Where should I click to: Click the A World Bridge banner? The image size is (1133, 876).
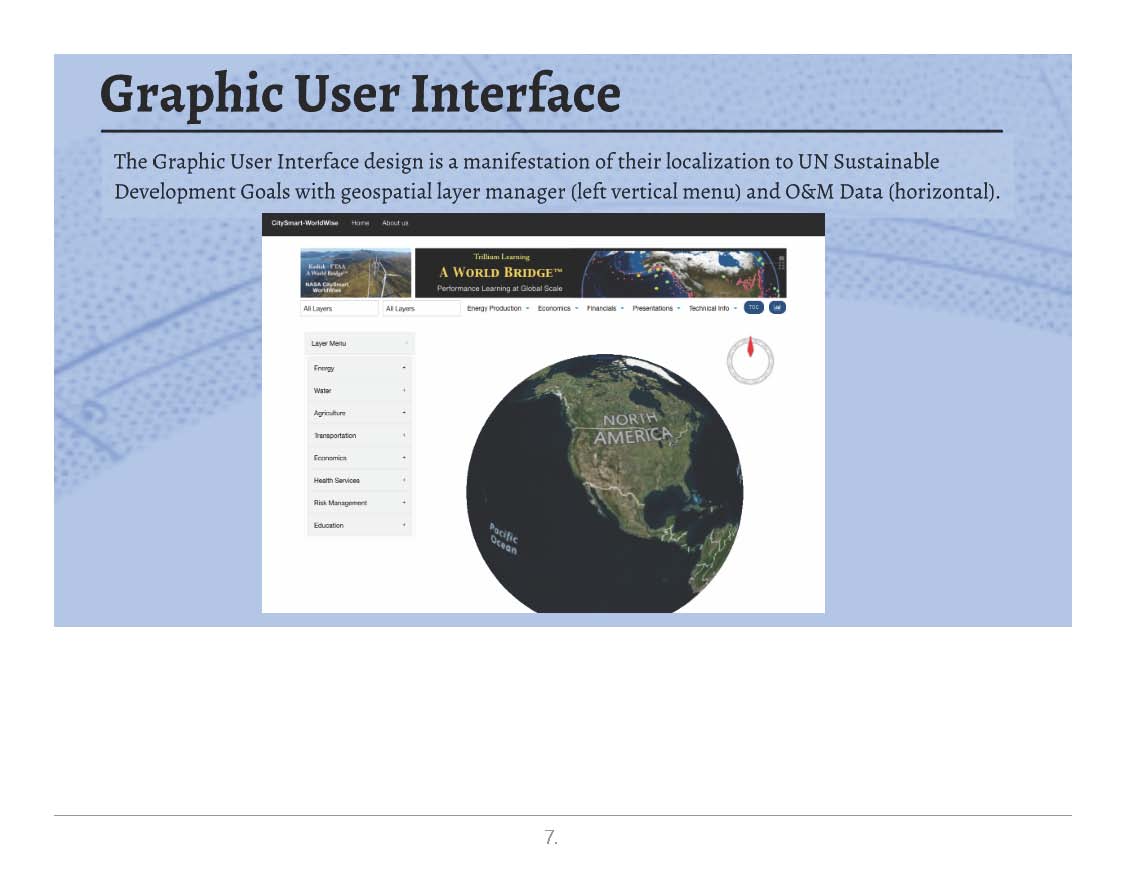click(600, 273)
